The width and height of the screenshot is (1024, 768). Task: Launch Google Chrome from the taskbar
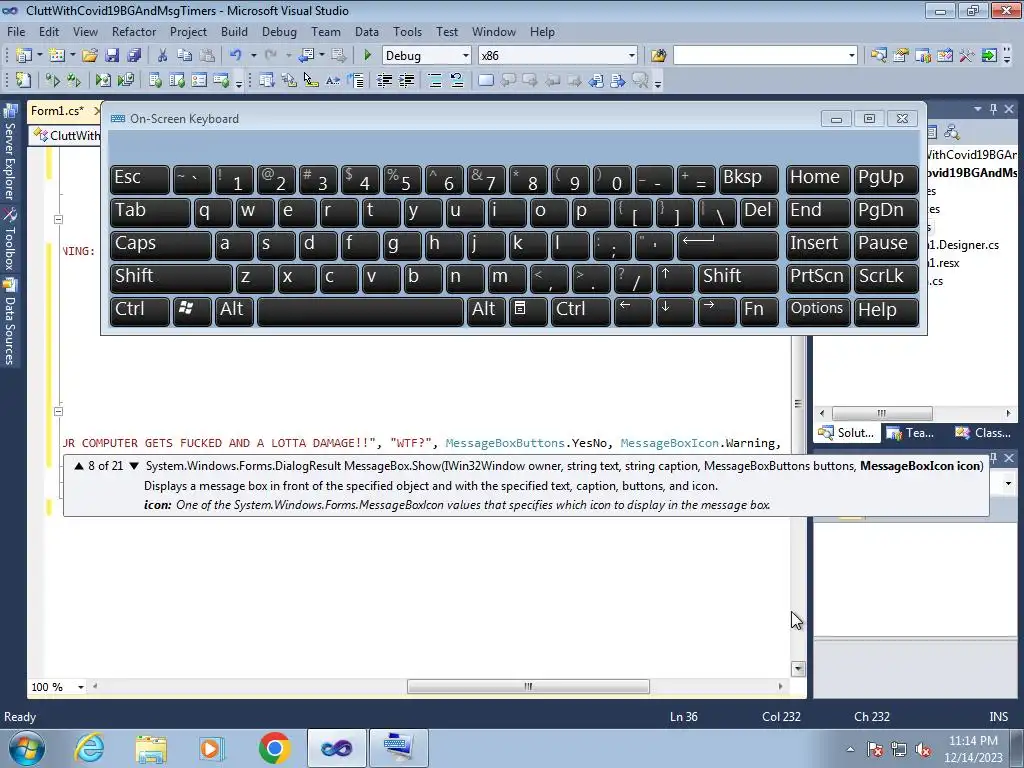(274, 748)
